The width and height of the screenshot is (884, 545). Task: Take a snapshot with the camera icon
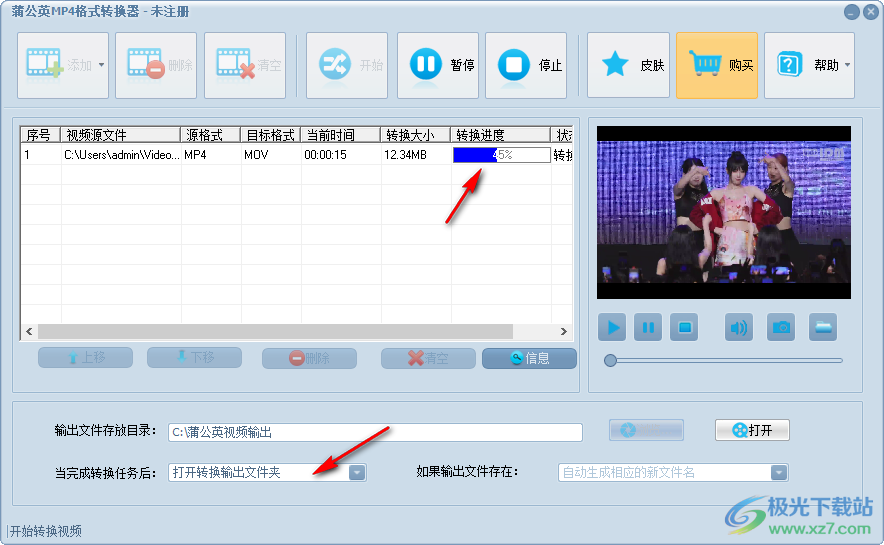[x=781, y=327]
